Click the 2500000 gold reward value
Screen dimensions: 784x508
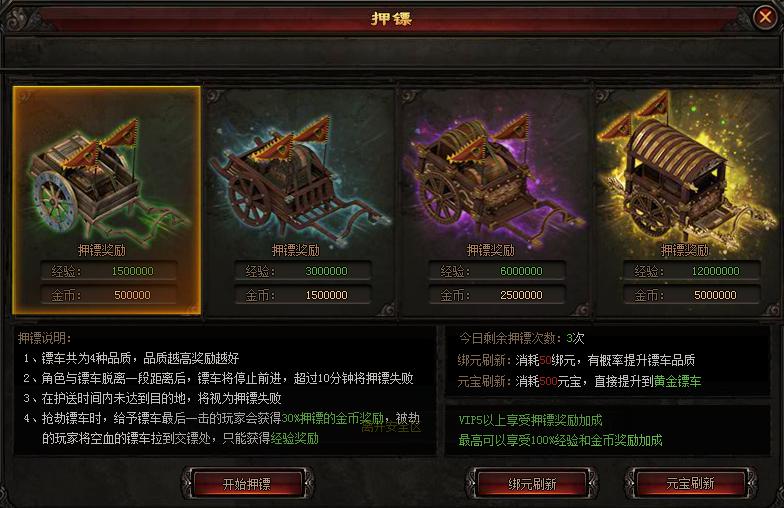pyautogui.click(x=521, y=295)
